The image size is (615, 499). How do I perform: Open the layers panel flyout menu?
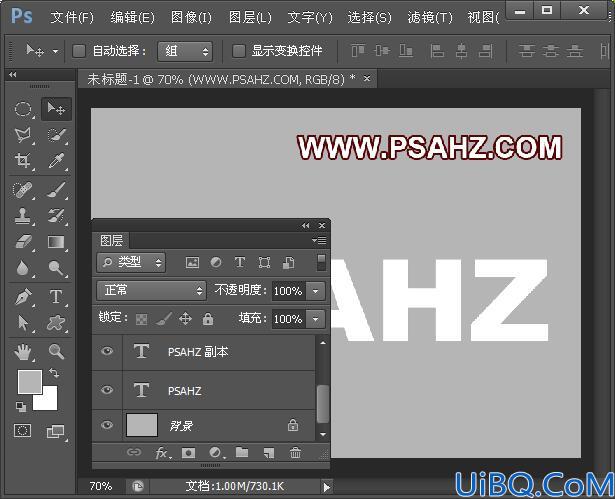coord(319,240)
